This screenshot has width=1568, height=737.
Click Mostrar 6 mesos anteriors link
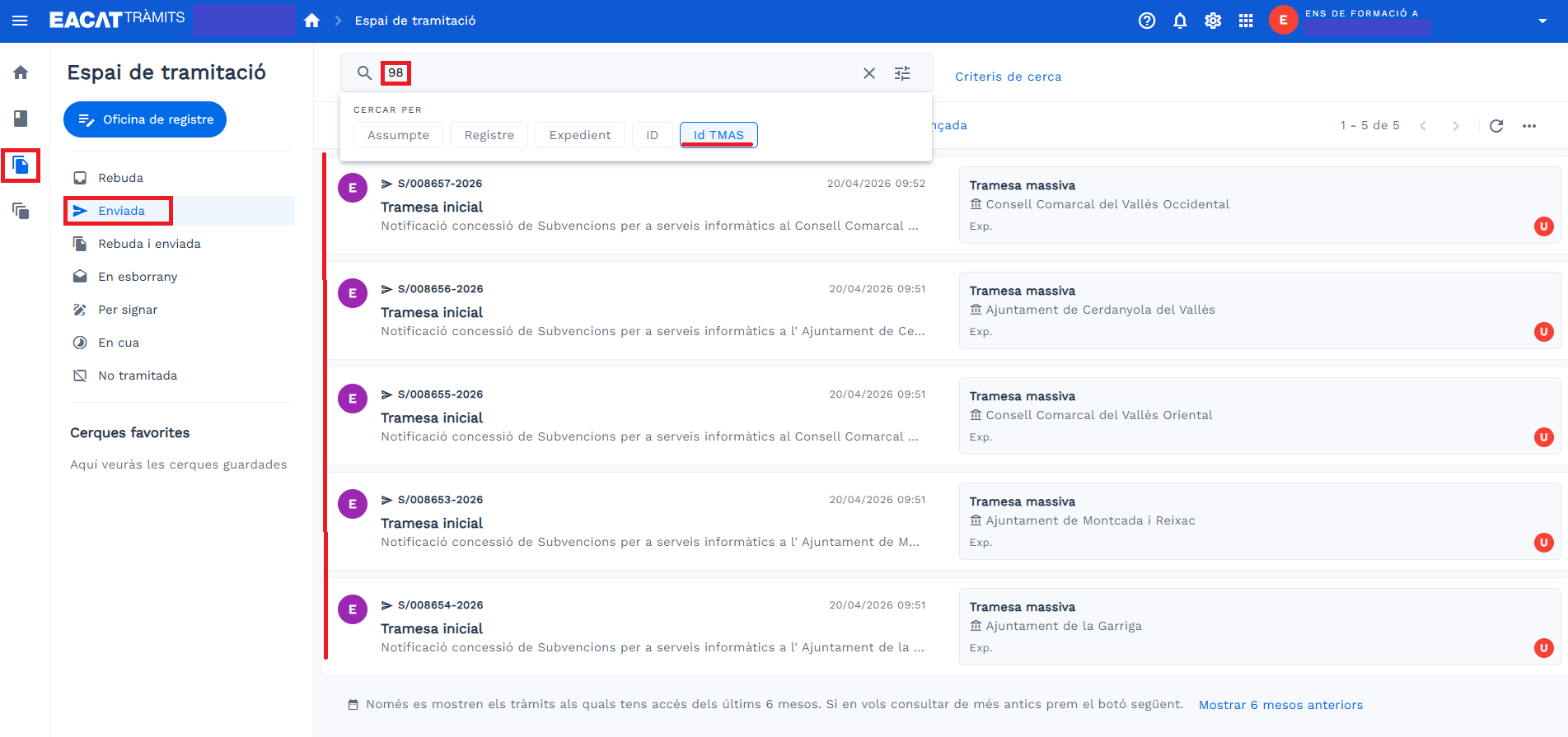point(1280,705)
